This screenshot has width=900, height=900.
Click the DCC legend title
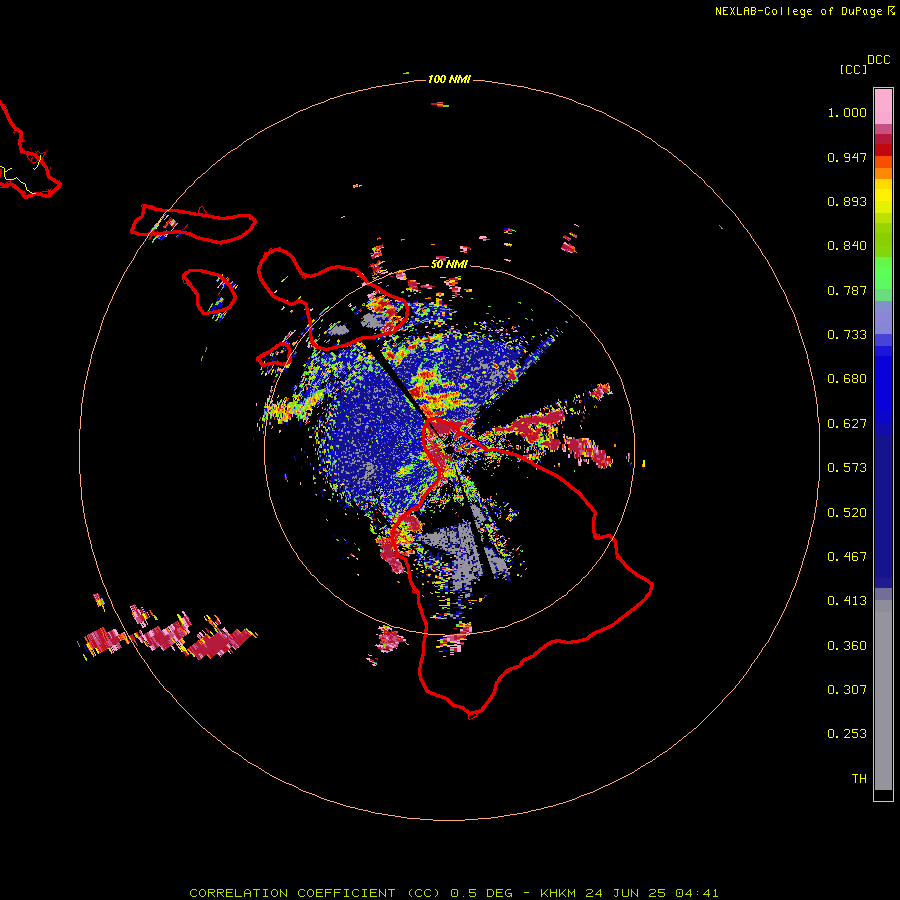pyautogui.click(x=878, y=60)
